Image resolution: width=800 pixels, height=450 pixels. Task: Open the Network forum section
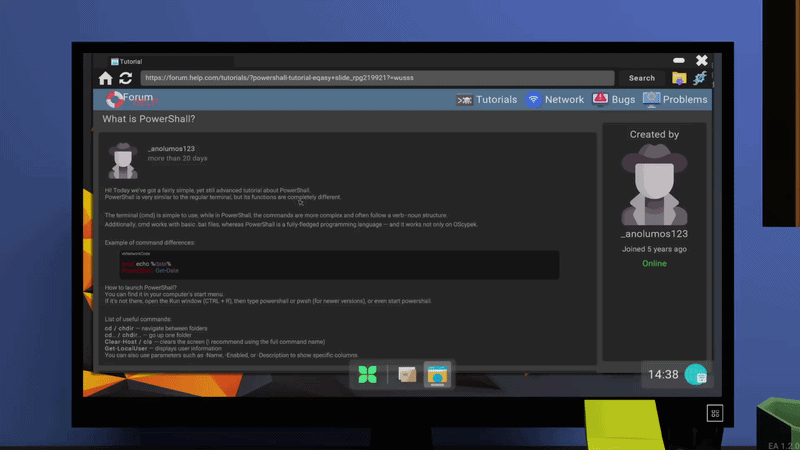(x=564, y=99)
